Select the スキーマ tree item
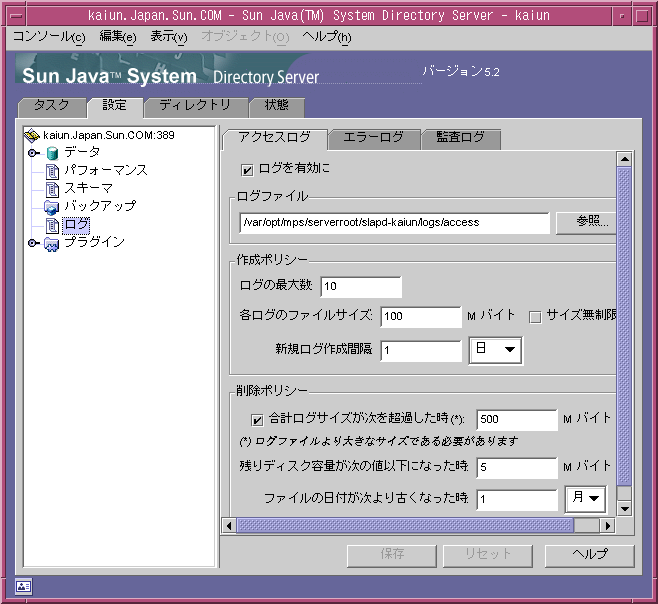 pos(89,188)
